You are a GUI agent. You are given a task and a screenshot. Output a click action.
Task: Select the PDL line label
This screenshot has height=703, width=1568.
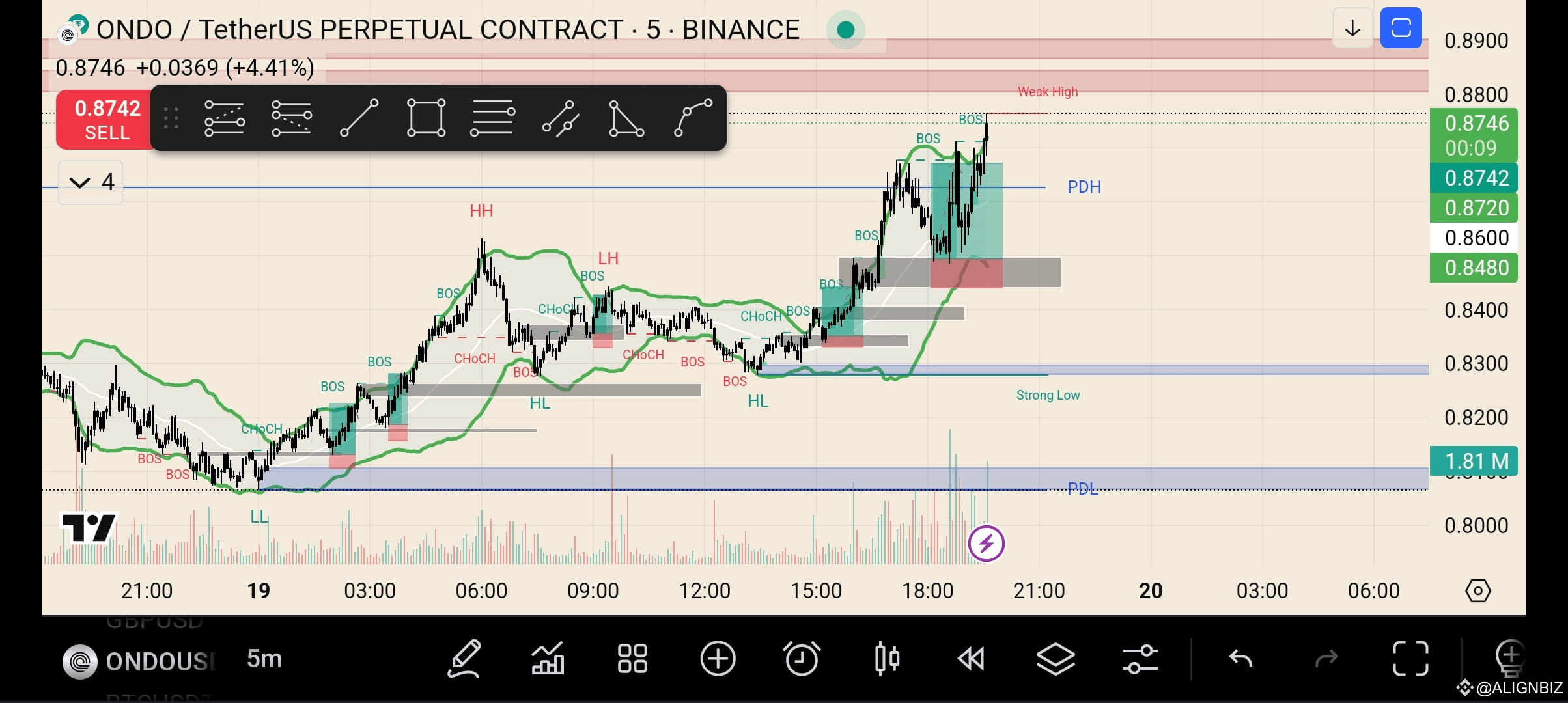pyautogui.click(x=1082, y=488)
